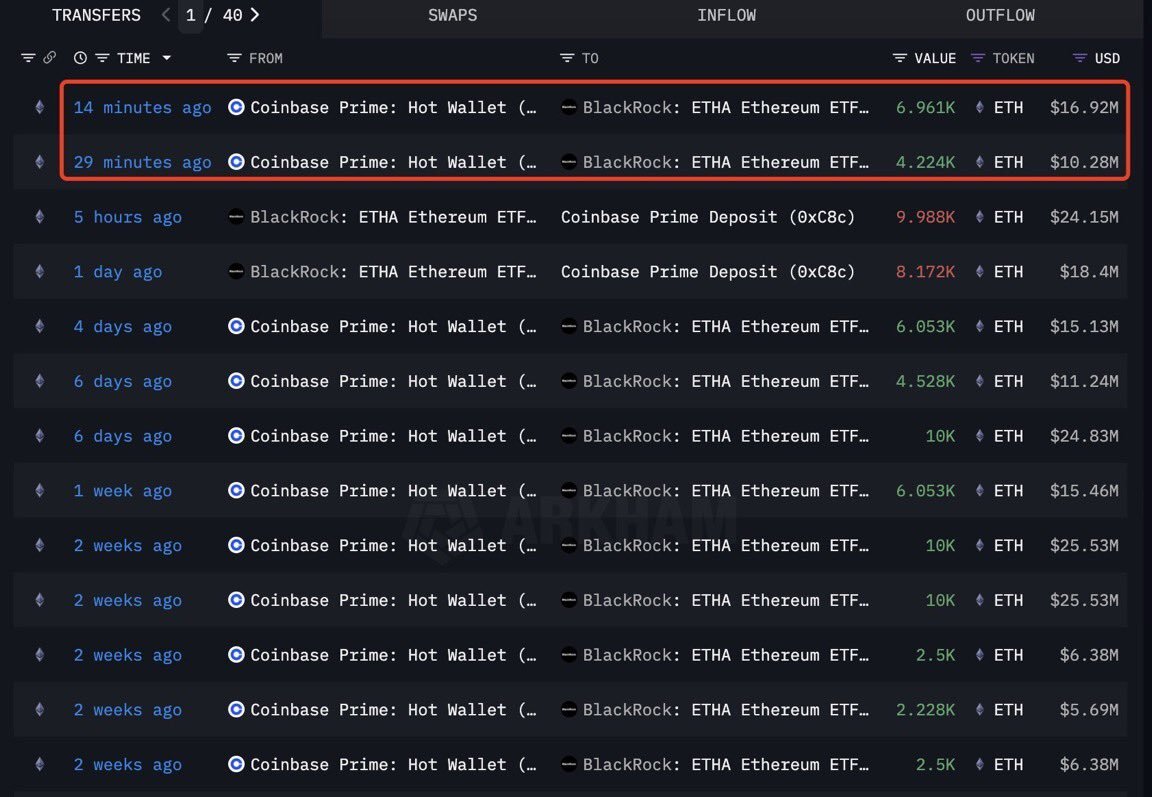
Task: Open Coinbase Prime Deposit (0xC8c) on 1 day row
Action: point(708,272)
